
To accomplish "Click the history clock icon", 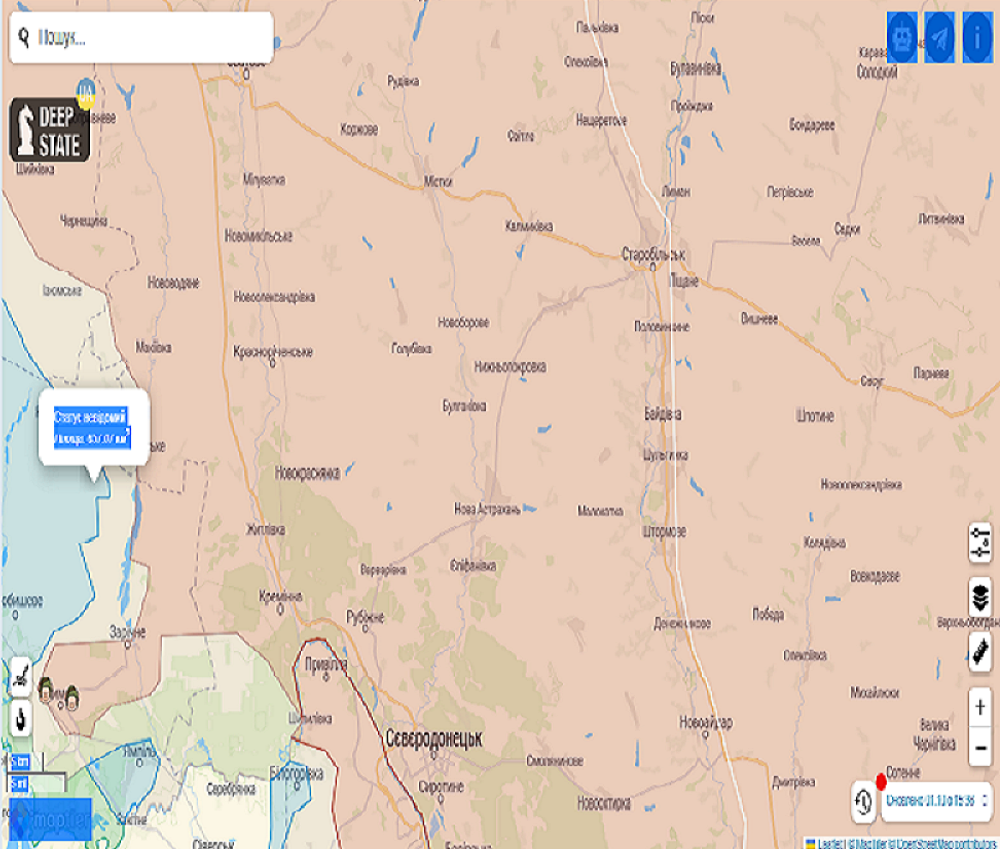I will coord(864,800).
